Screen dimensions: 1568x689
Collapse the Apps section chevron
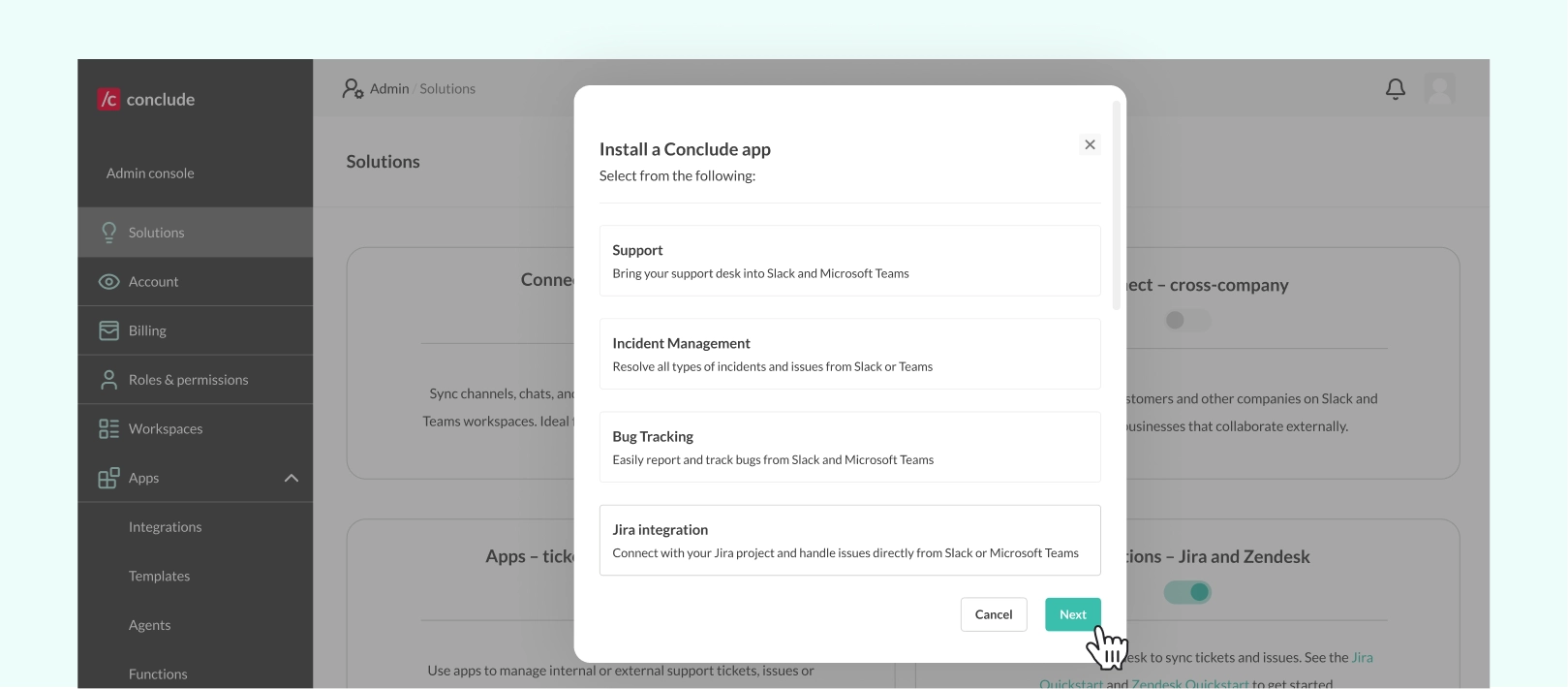coord(292,478)
